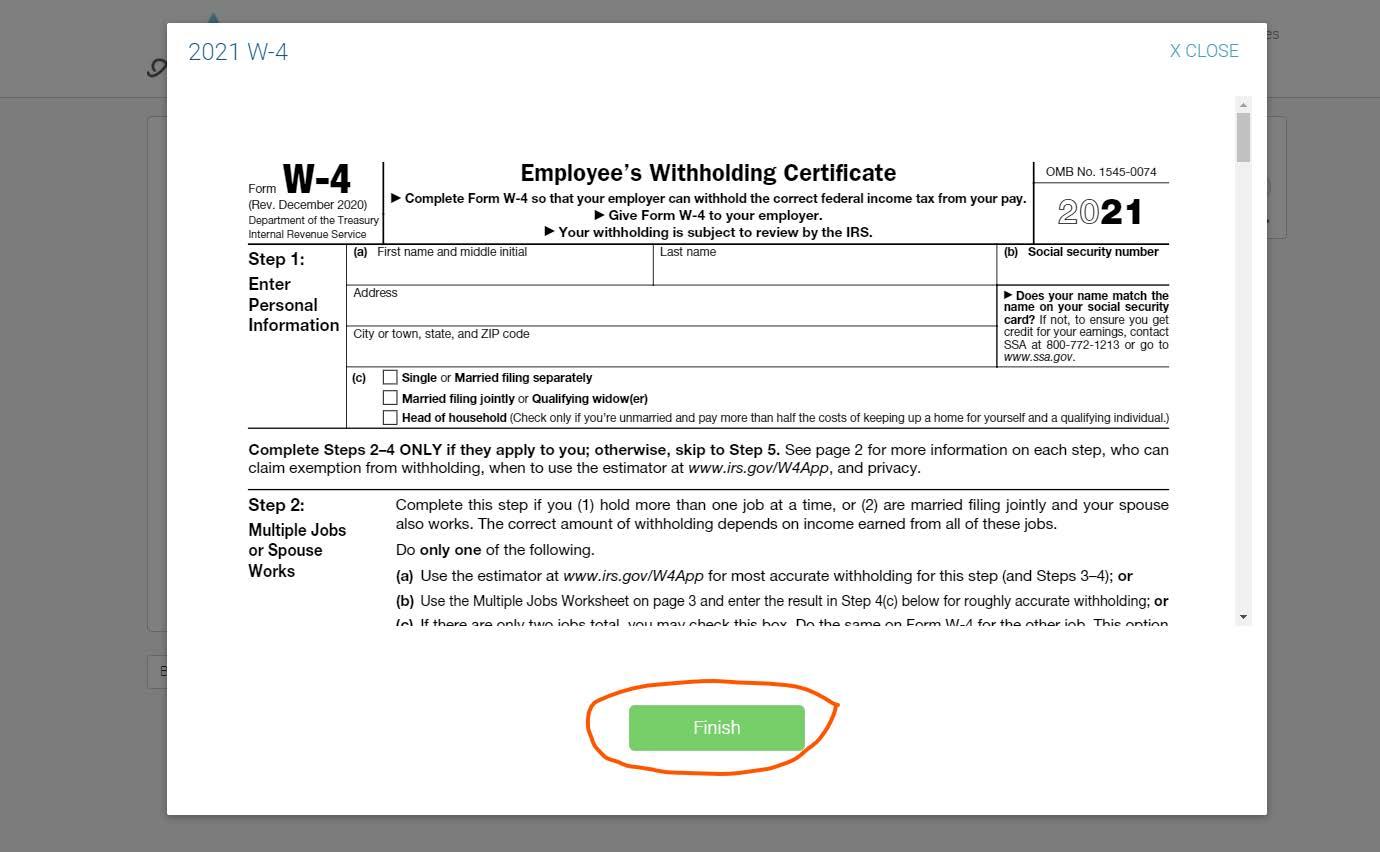This screenshot has height=852, width=1380.
Task: Check Married filing jointly or Qualifying widow(er)
Action: (390, 398)
